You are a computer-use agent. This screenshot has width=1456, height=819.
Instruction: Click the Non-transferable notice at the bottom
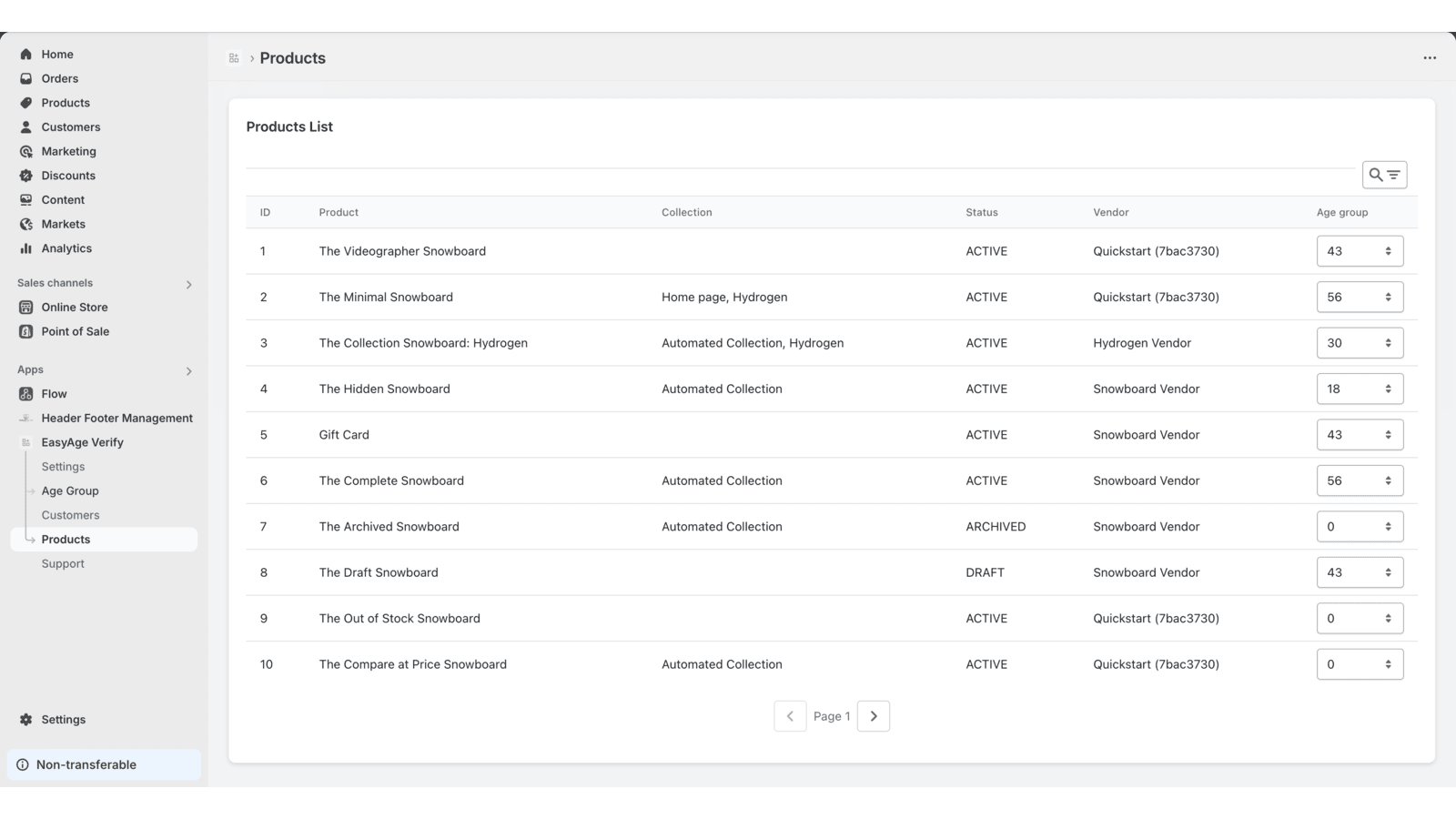coord(86,764)
